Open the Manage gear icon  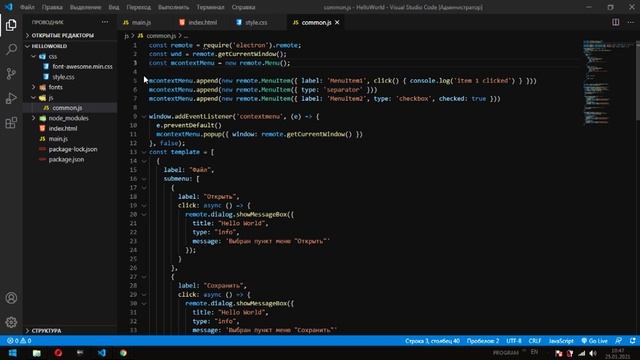click(11, 322)
